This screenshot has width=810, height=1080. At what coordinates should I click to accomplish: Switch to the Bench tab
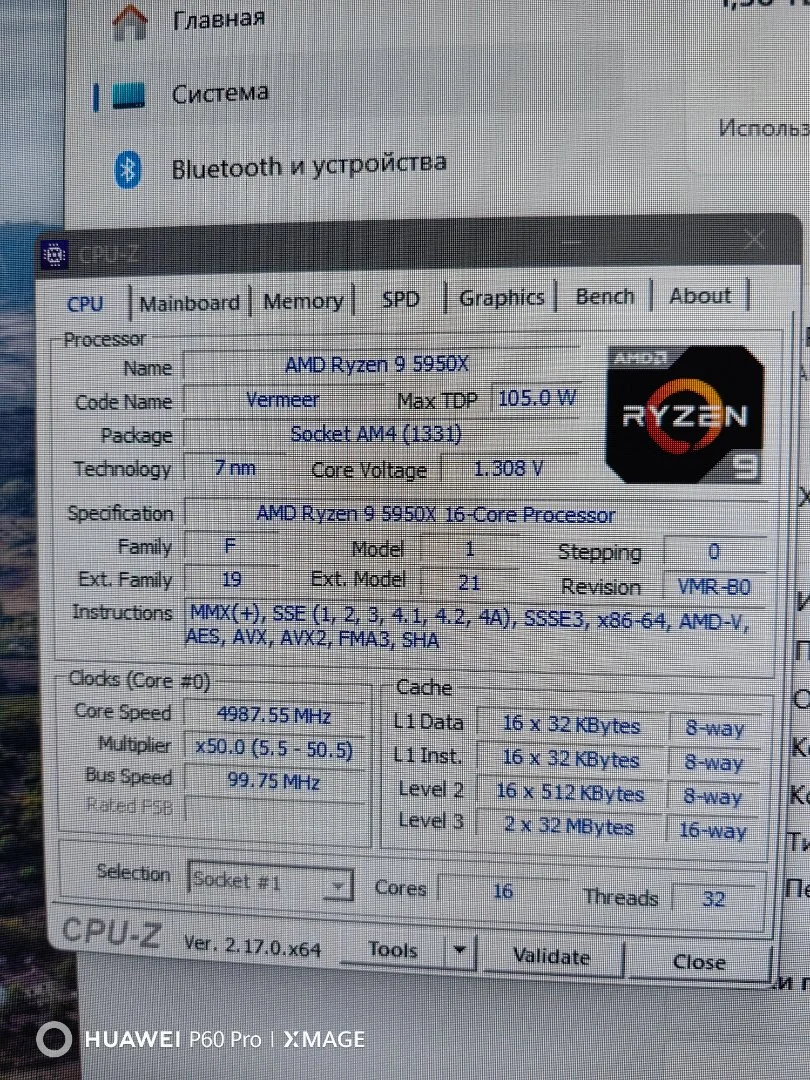(x=604, y=296)
